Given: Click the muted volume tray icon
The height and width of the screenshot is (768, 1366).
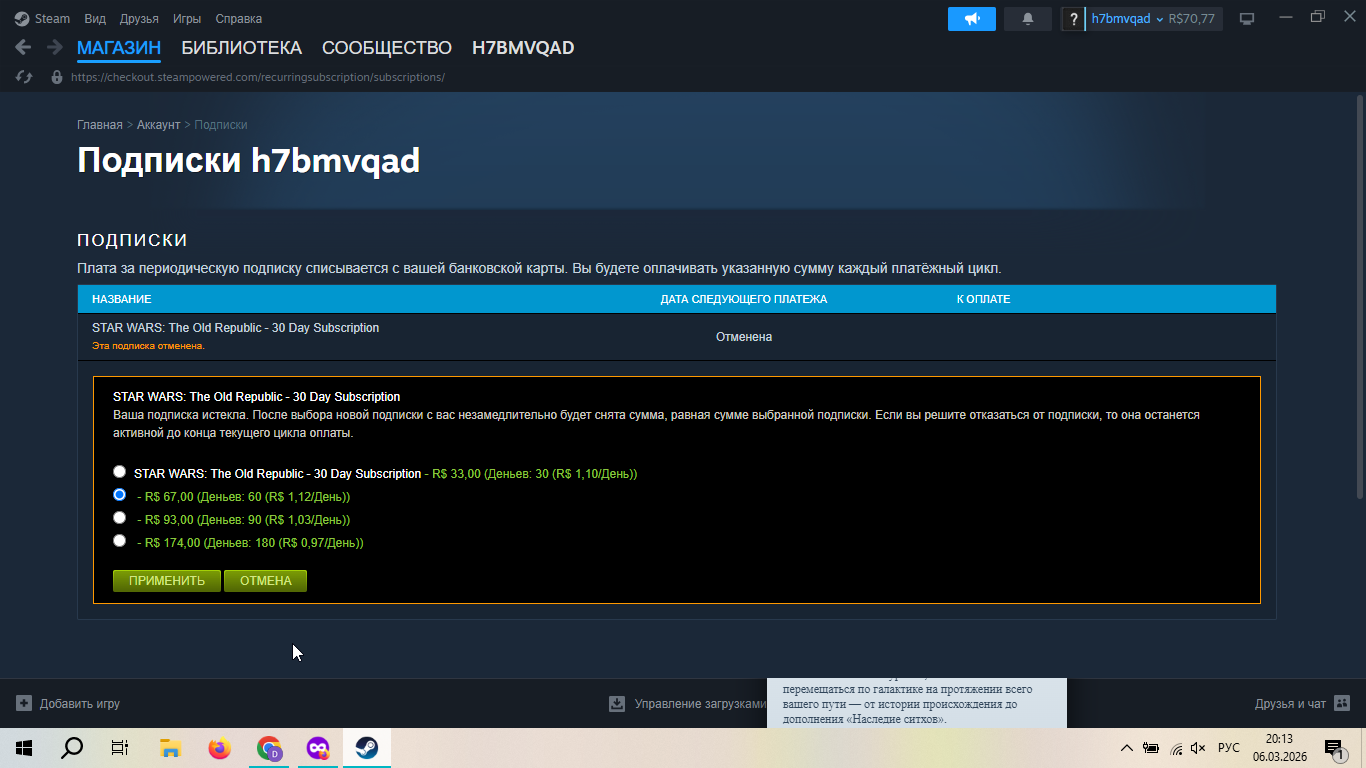Looking at the screenshot, I should [x=1199, y=748].
